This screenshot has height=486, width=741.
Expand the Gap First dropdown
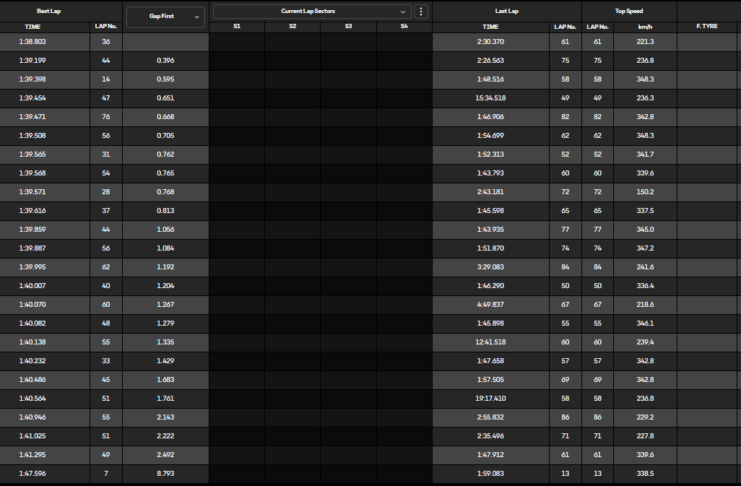[x=166, y=16]
